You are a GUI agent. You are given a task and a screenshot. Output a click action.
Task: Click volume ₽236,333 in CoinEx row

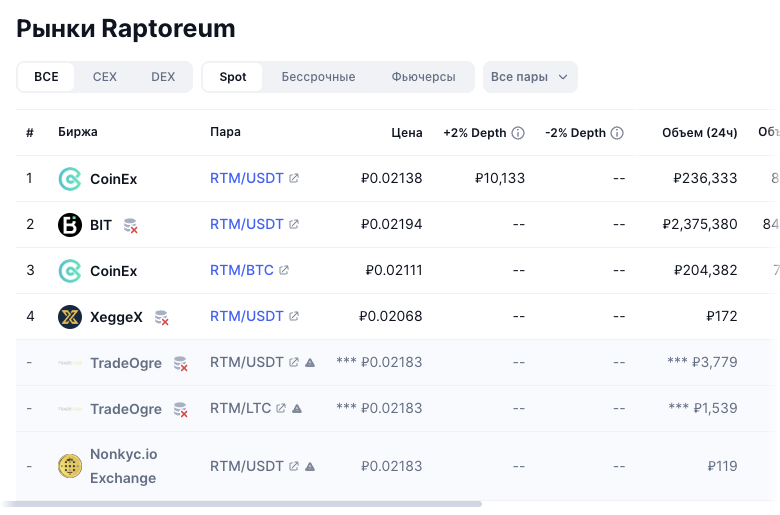(705, 178)
